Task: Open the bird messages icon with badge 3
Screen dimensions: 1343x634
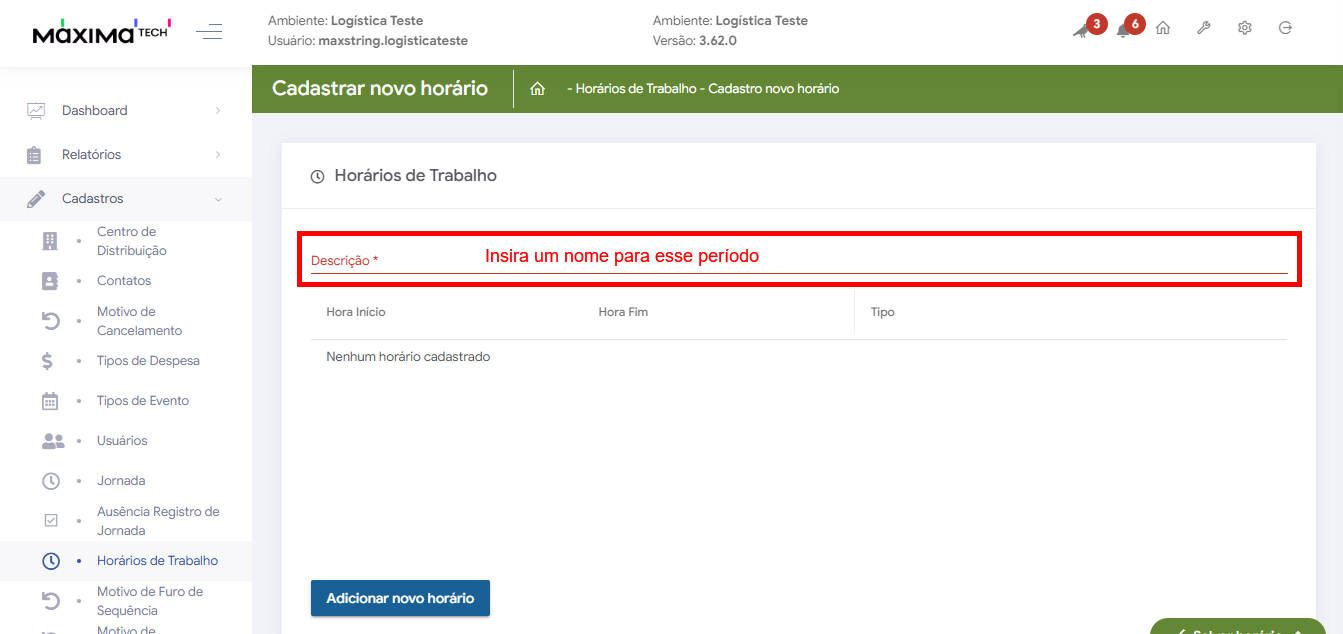Action: tap(1083, 30)
